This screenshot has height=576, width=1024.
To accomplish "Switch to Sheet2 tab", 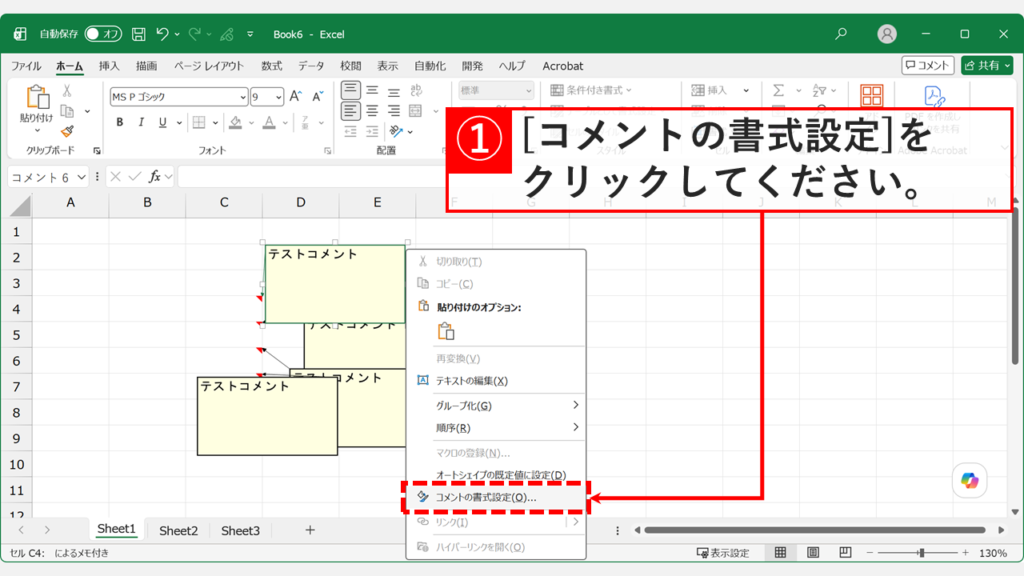I will click(178, 530).
